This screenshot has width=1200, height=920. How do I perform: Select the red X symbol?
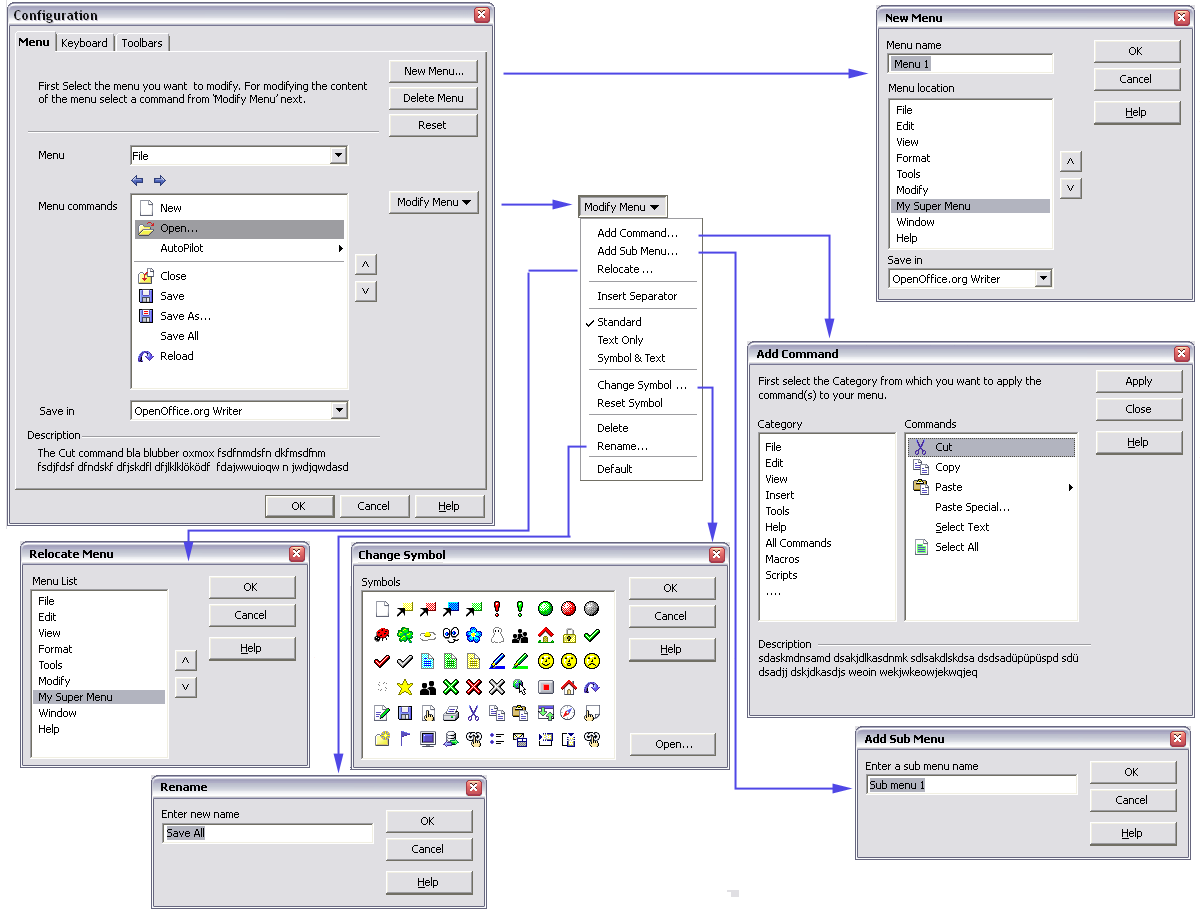point(474,687)
